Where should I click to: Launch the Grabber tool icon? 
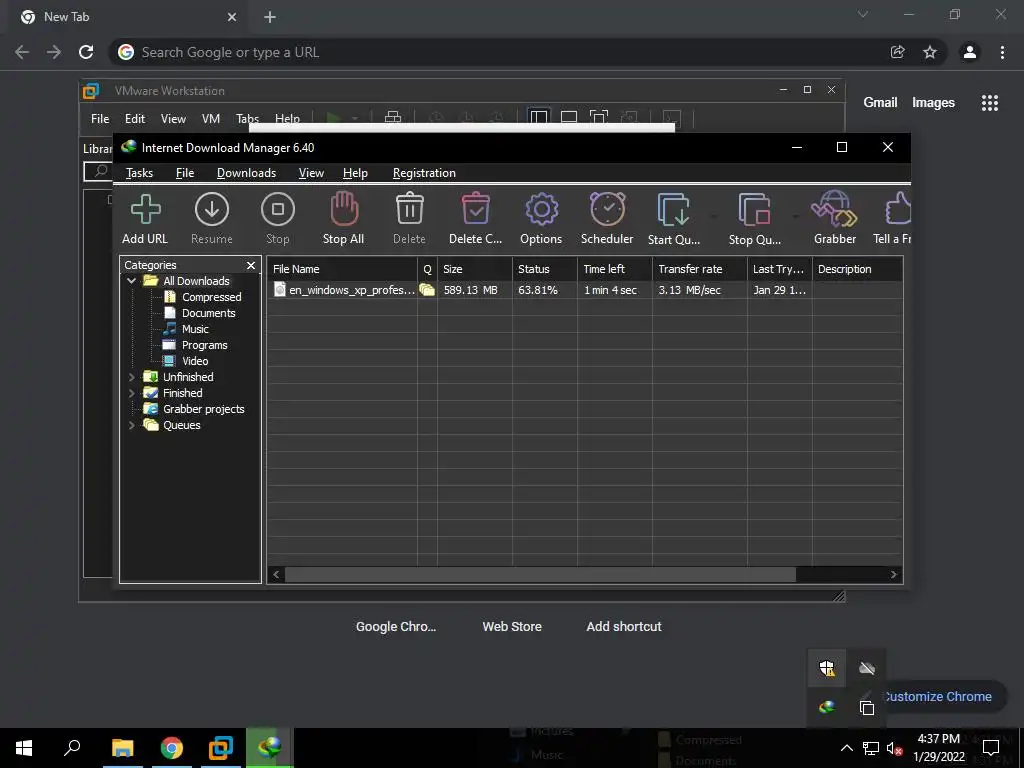(834, 209)
